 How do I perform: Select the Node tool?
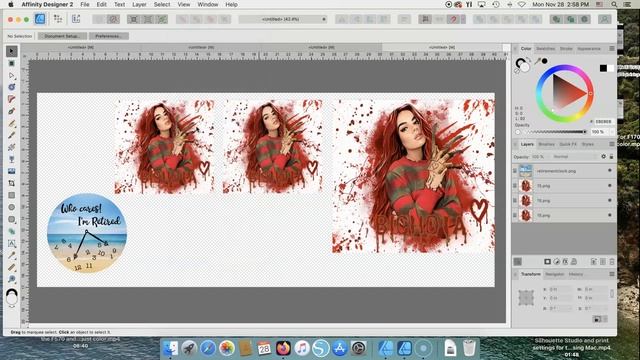pyautogui.click(x=11, y=76)
